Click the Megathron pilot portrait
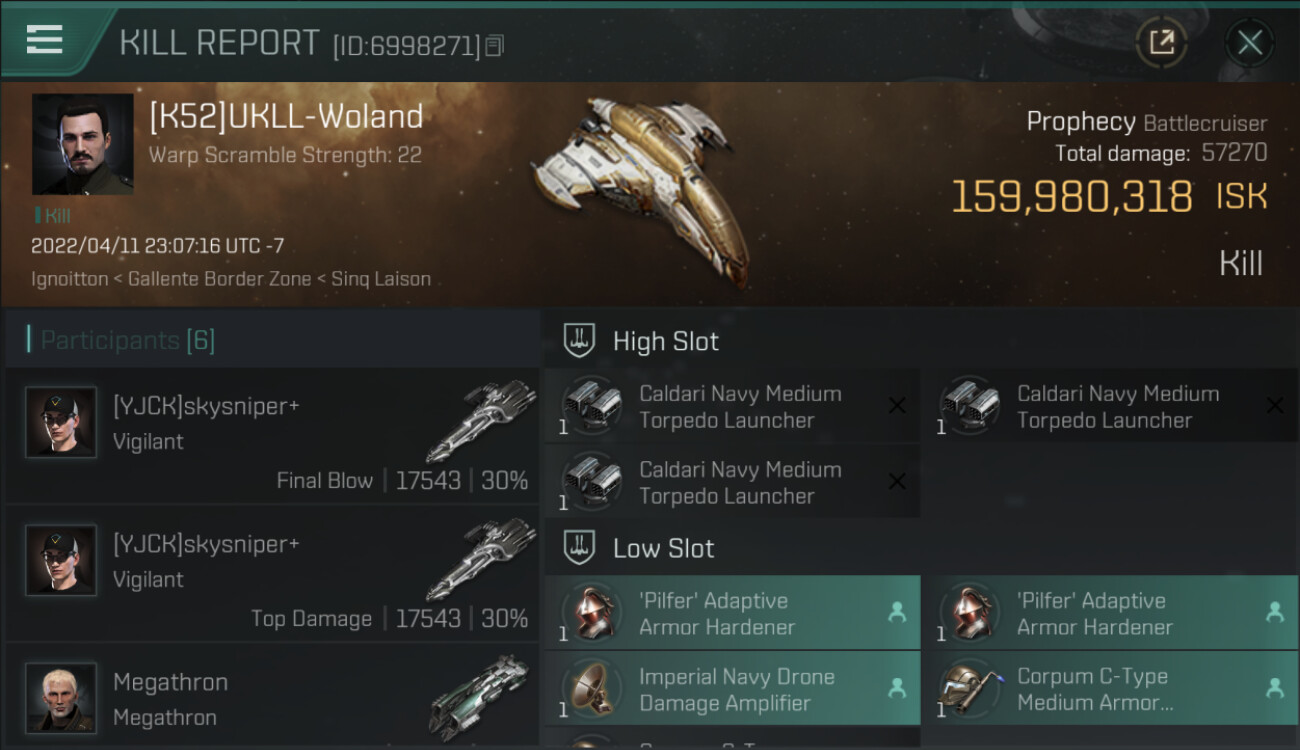1300x750 pixels. (x=61, y=697)
